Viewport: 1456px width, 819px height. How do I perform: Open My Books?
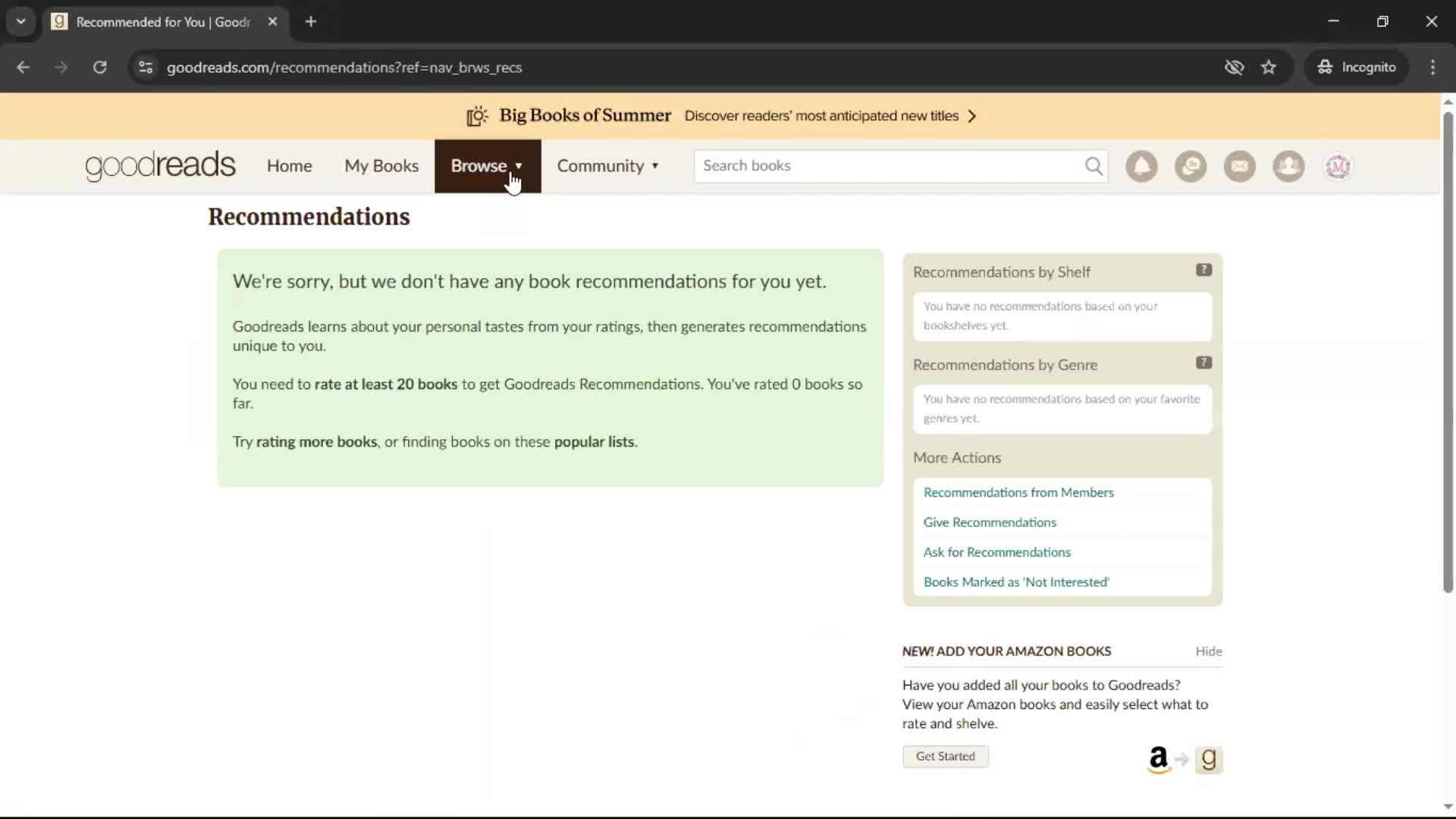click(x=381, y=166)
